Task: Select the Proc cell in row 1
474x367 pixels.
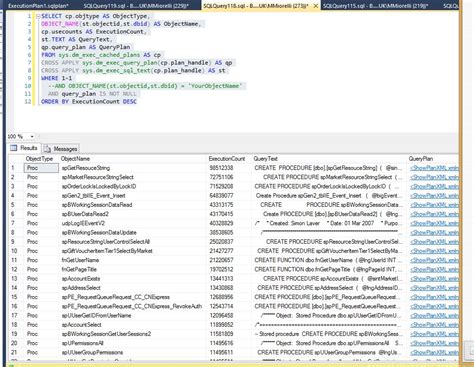Action: pyautogui.click(x=42, y=168)
